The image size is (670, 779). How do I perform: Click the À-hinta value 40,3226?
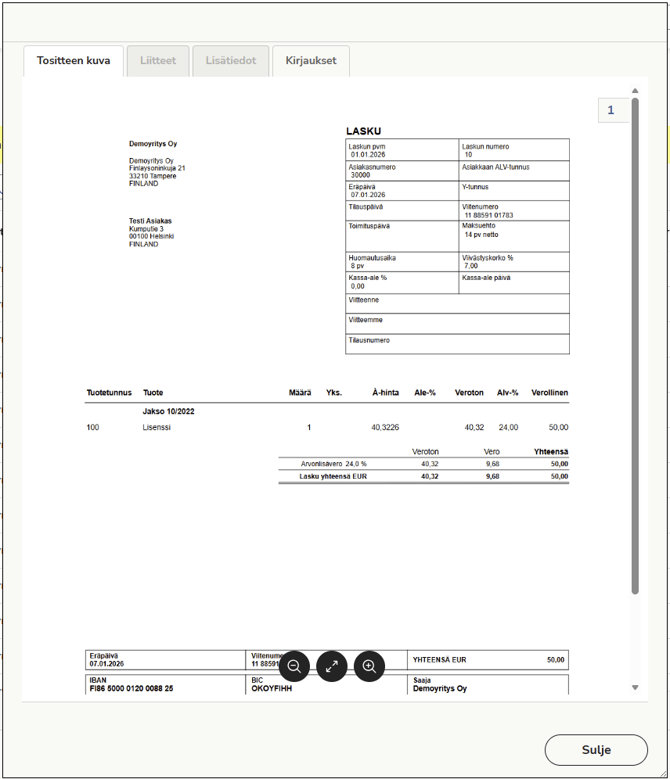[x=385, y=427]
